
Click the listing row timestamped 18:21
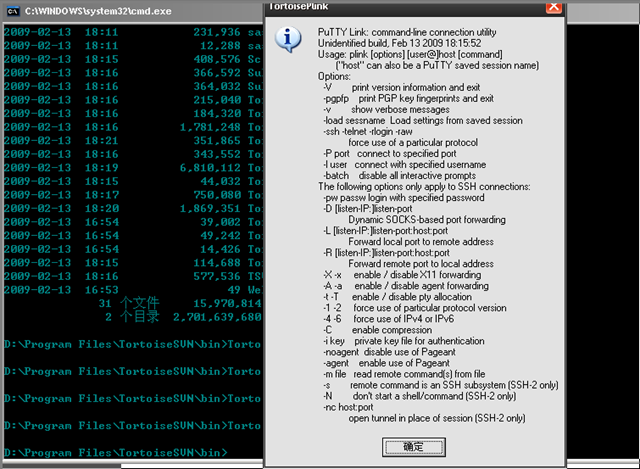[x=133, y=141]
